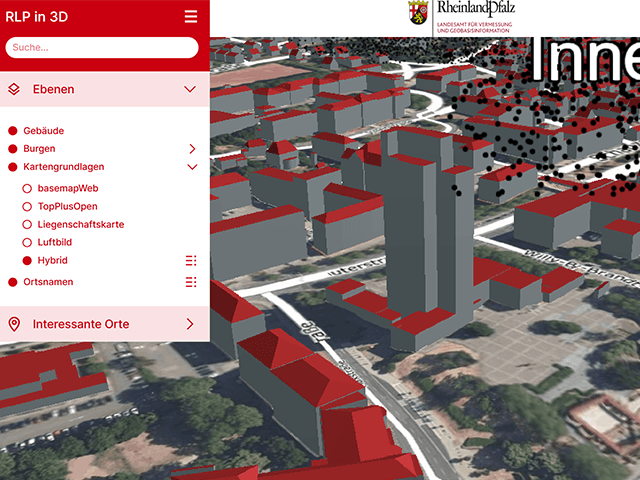Click the TopPlusOpen basemap label
This screenshot has width=640, height=480.
(x=67, y=207)
